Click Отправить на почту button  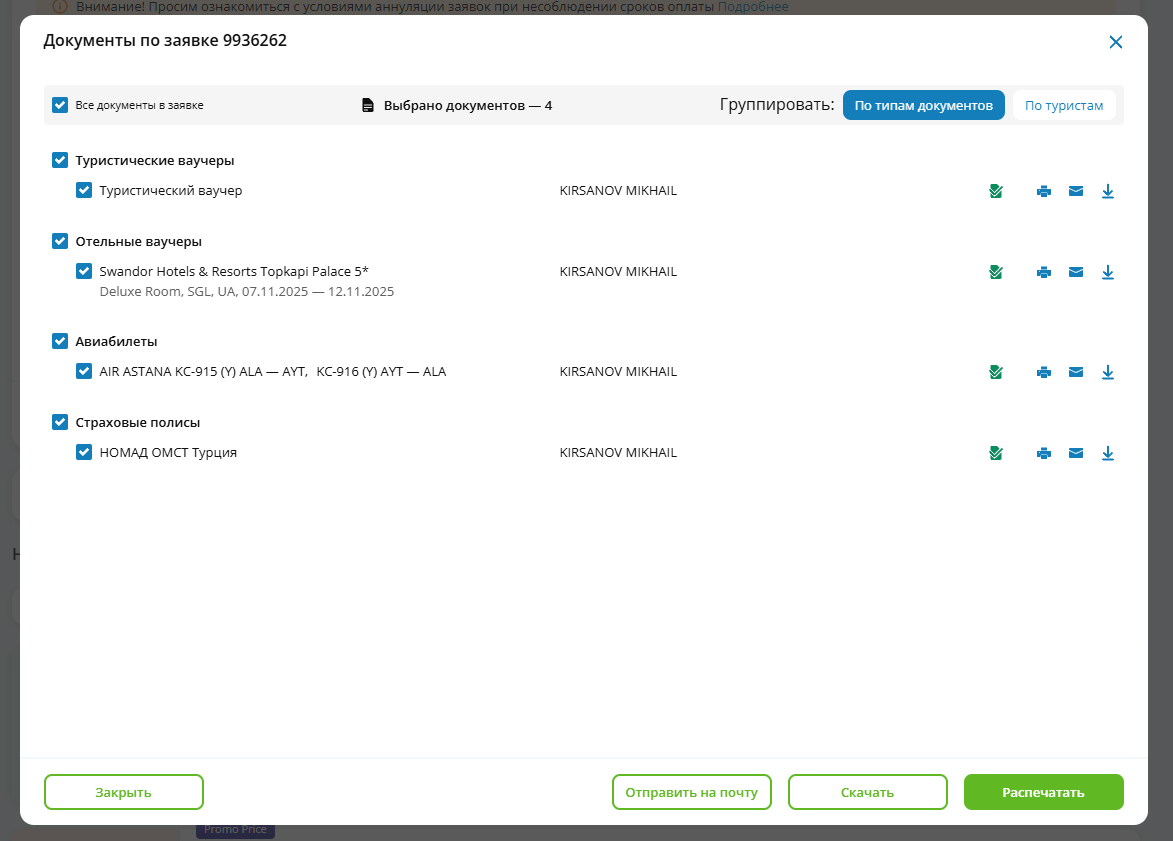pos(691,792)
